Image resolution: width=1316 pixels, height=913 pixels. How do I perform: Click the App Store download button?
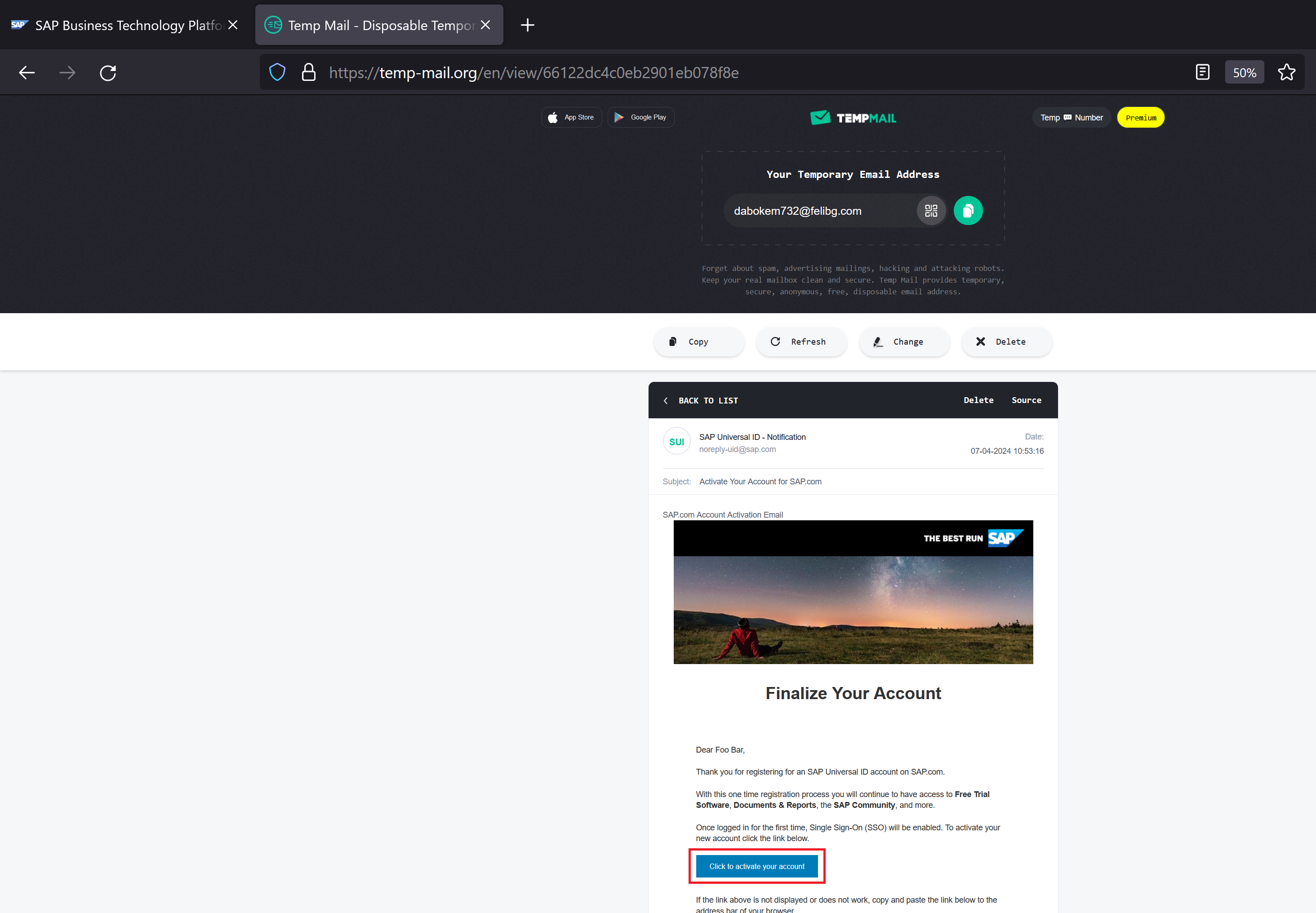[571, 117]
